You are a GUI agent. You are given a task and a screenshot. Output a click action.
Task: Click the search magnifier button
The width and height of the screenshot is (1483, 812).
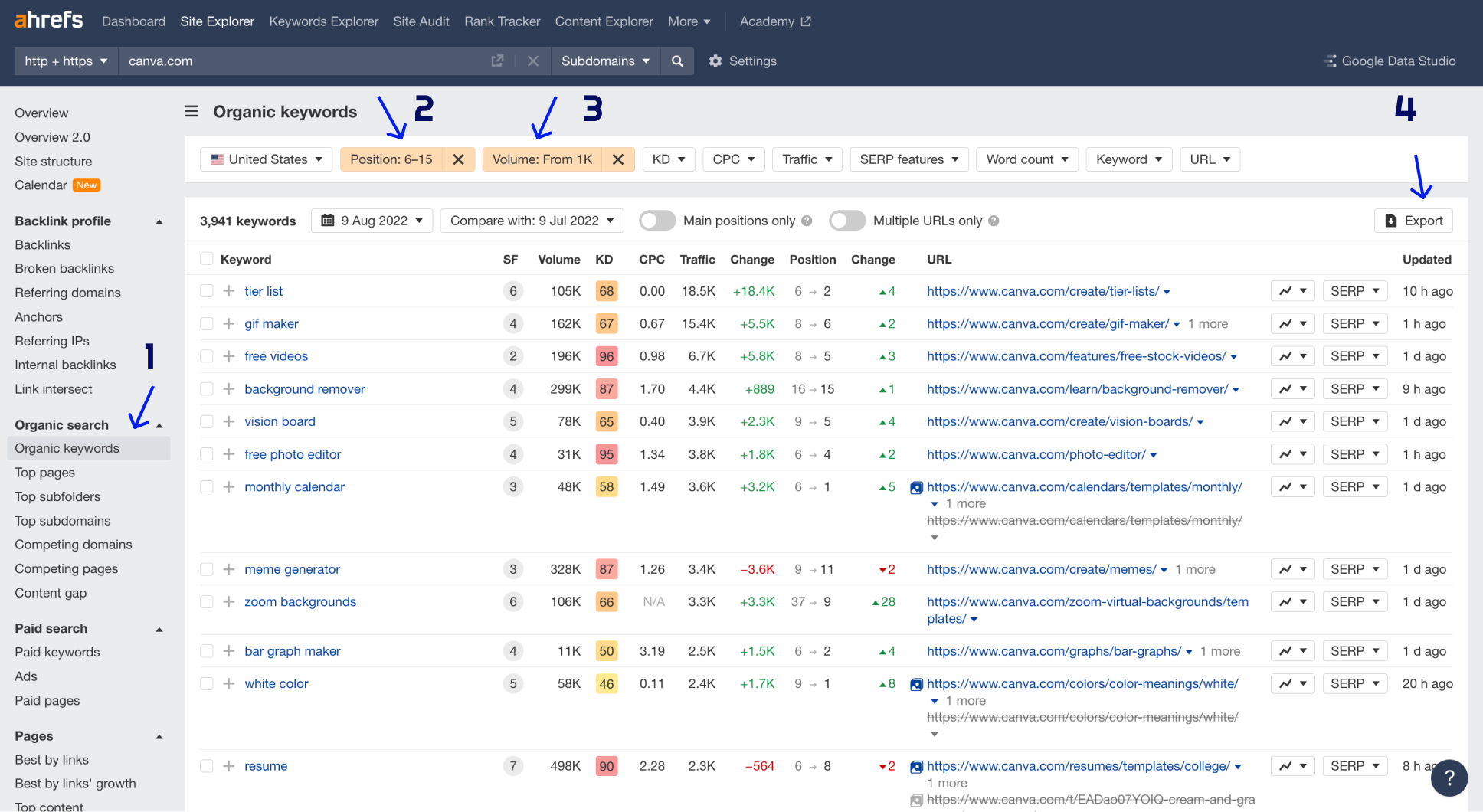(x=677, y=61)
